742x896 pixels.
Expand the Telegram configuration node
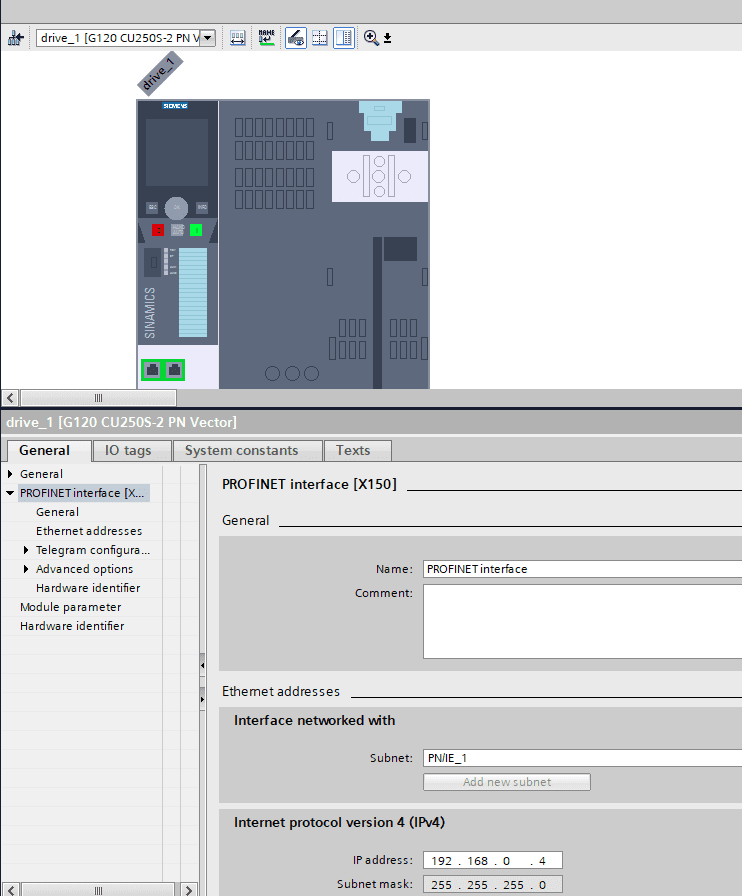click(x=26, y=550)
